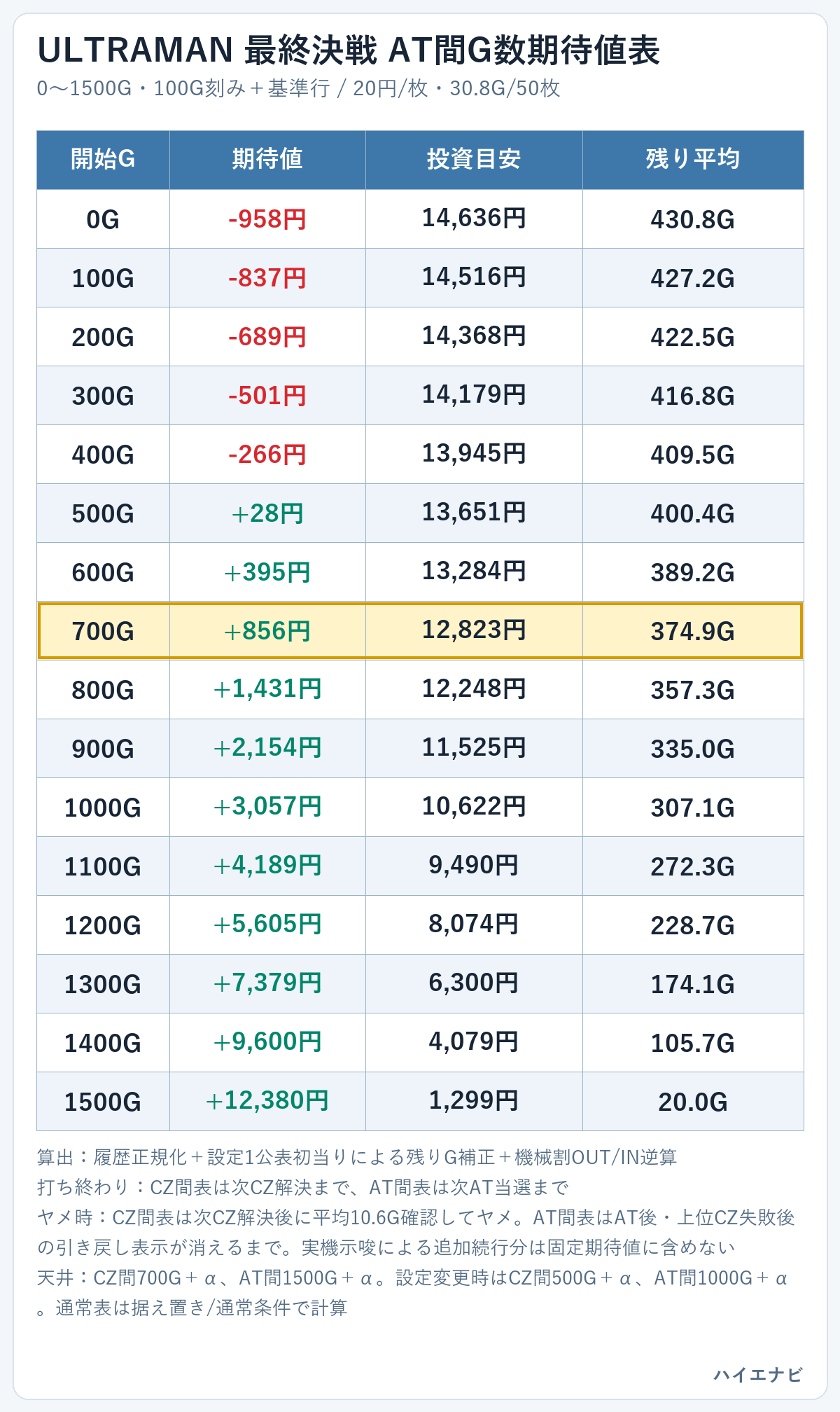
Task: Click the +2,154円 cell
Action: [267, 749]
